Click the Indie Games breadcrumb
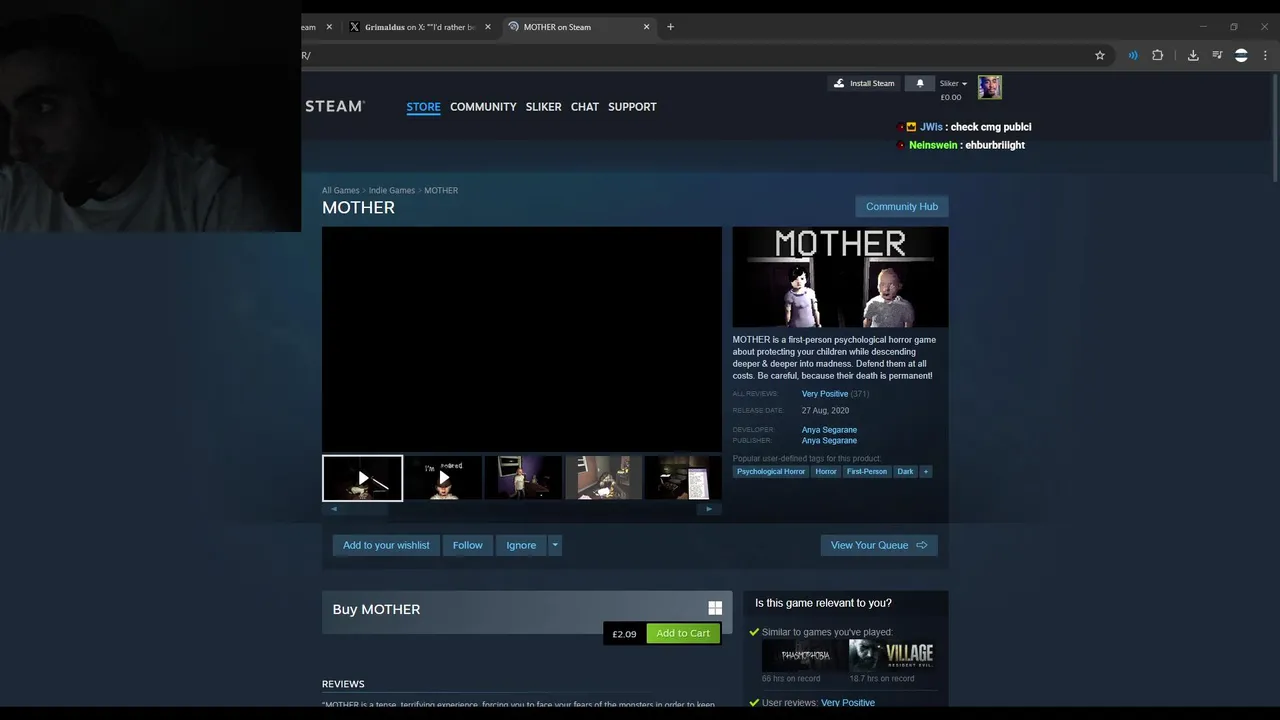This screenshot has height=720, width=1280. pos(392,190)
